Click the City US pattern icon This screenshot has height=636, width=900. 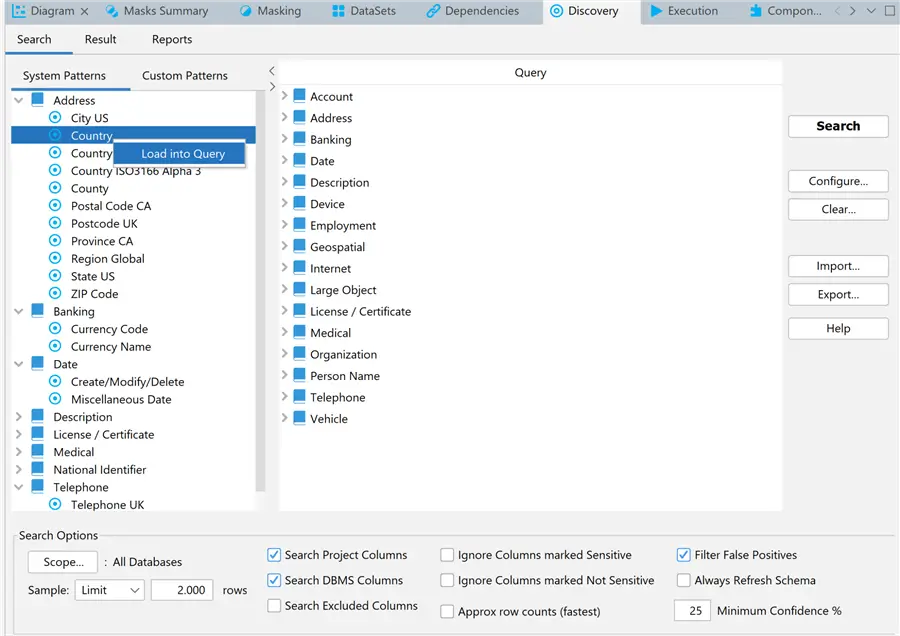point(55,117)
